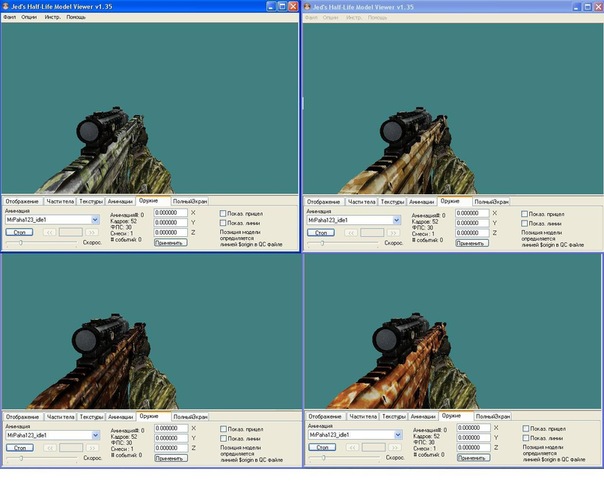Open Текстуры tab in top-right window

tap(393, 202)
